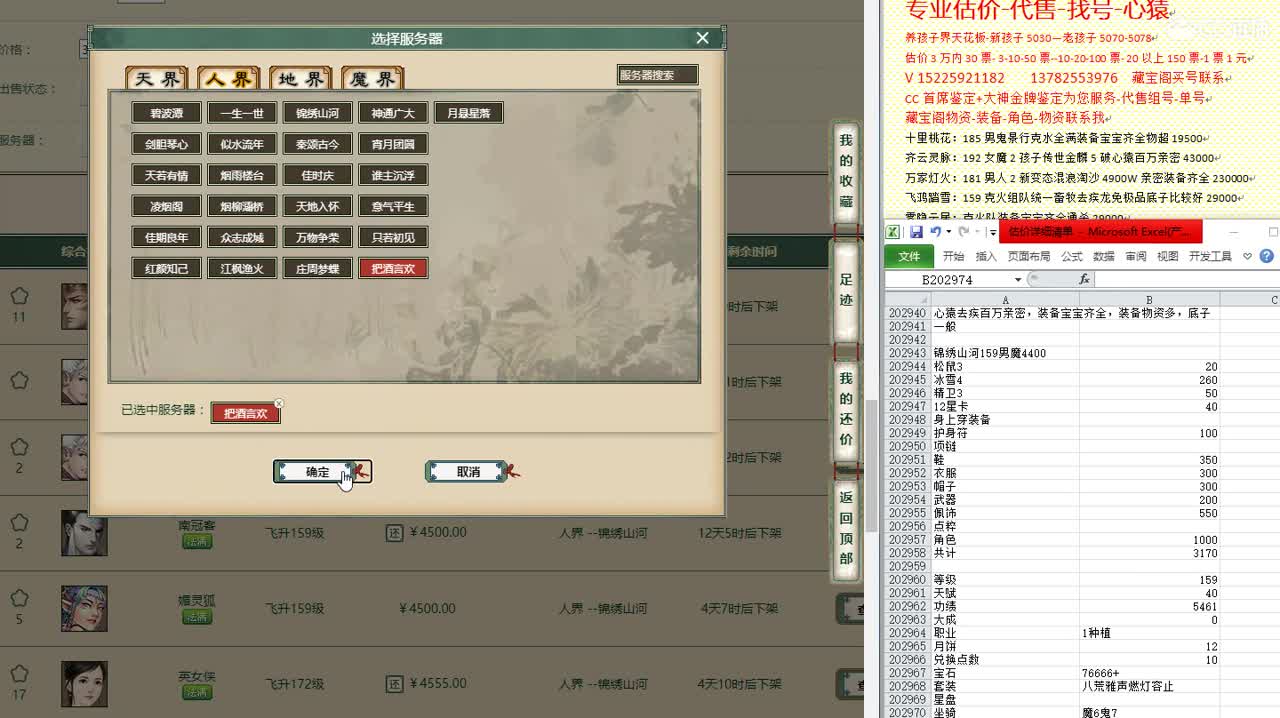1280x718 pixels.
Task: Click the 还 bargain icon beside ¥4500.00
Action: 394,533
